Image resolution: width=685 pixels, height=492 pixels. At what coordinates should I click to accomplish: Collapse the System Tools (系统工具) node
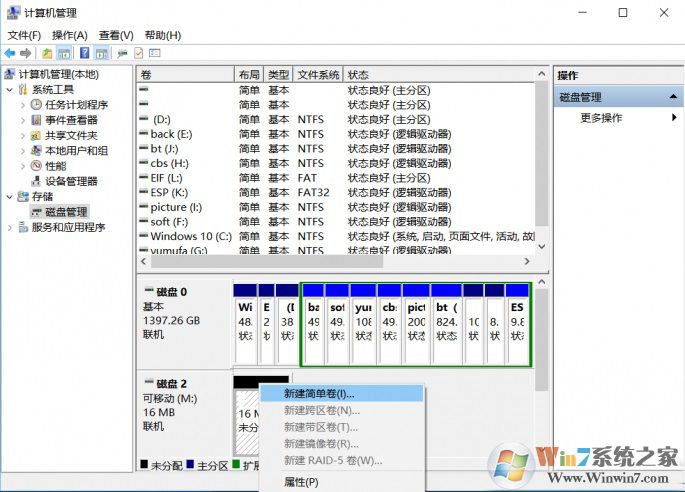pos(10,90)
